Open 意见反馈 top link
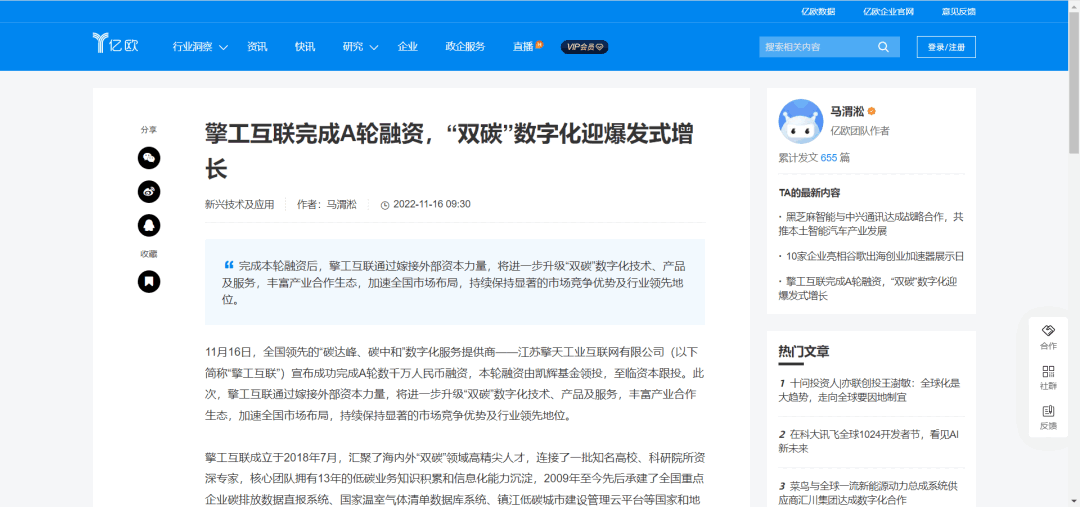This screenshot has height=507, width=1080. 958,11
